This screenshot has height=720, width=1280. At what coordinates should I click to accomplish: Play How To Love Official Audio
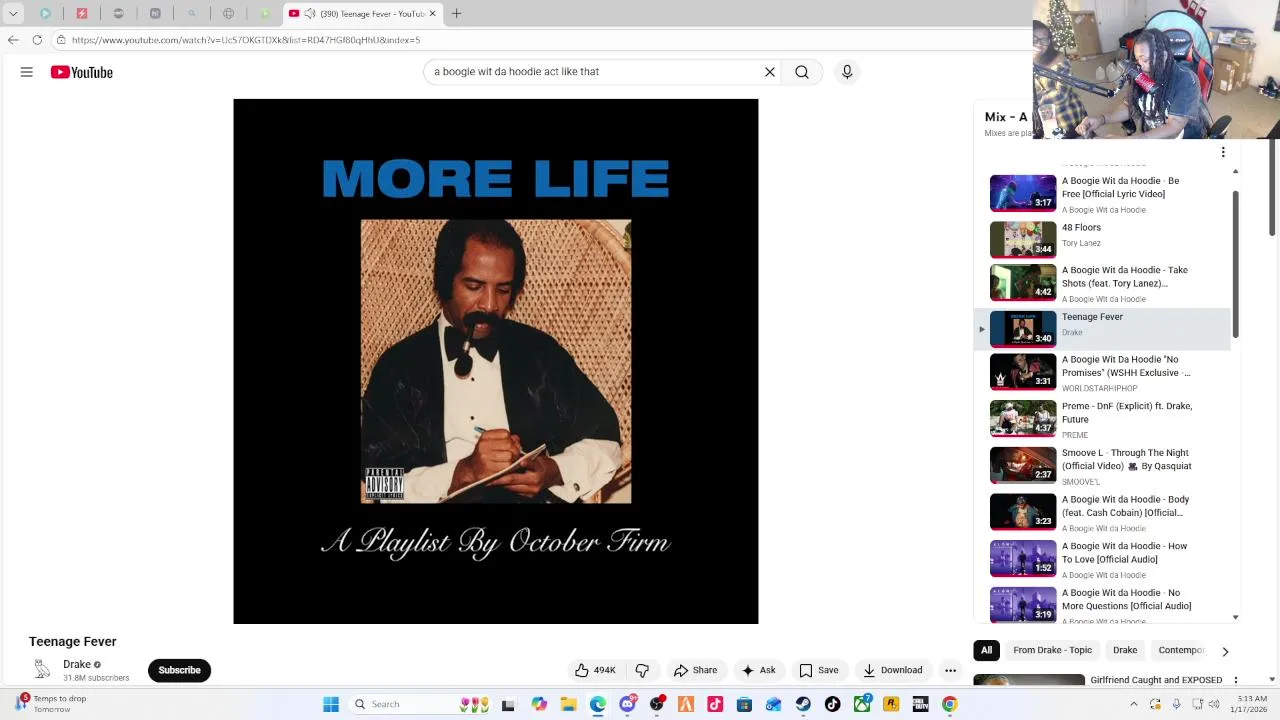(x=1102, y=559)
